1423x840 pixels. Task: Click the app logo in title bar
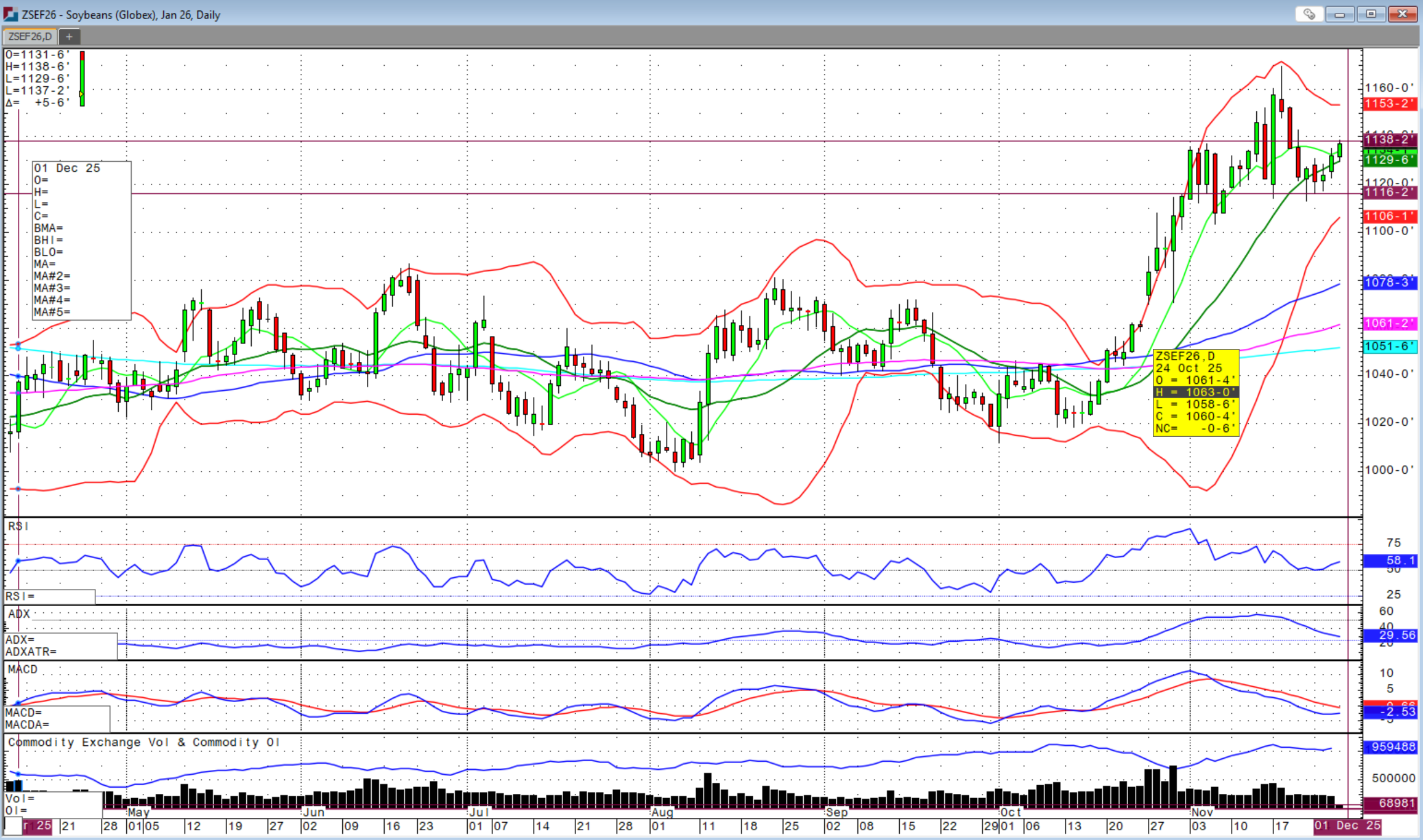pos(10,14)
